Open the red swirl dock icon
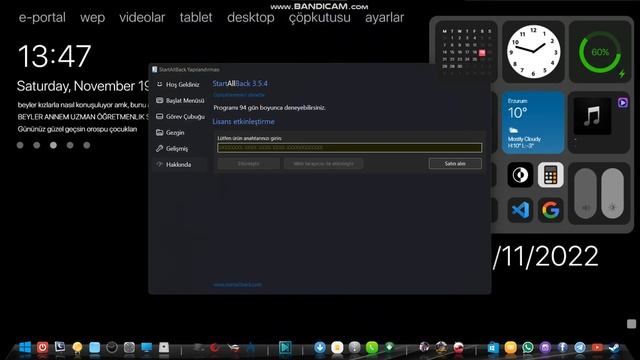Viewport: 640px width, 360px height. pos(215,348)
